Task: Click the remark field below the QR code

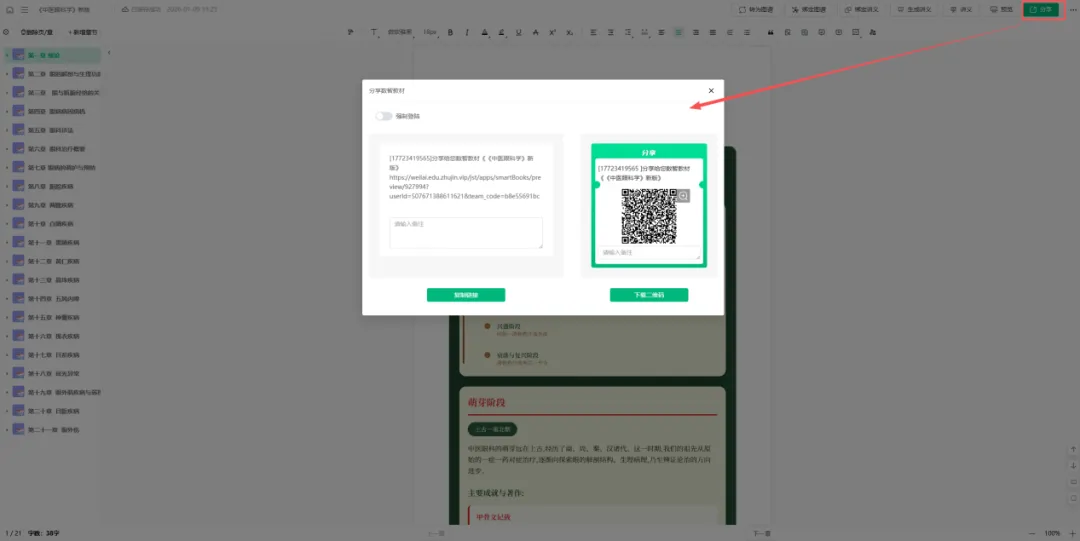Action: pos(649,253)
